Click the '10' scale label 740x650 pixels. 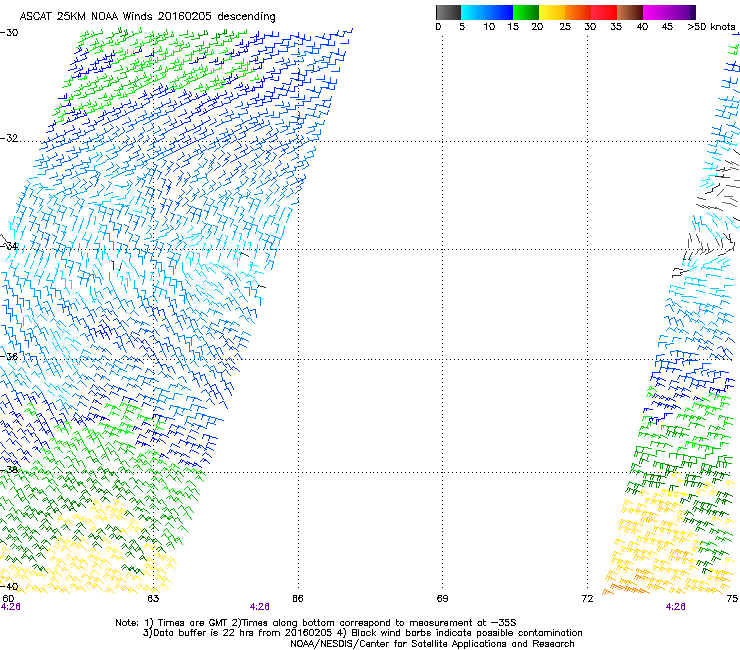click(x=489, y=27)
